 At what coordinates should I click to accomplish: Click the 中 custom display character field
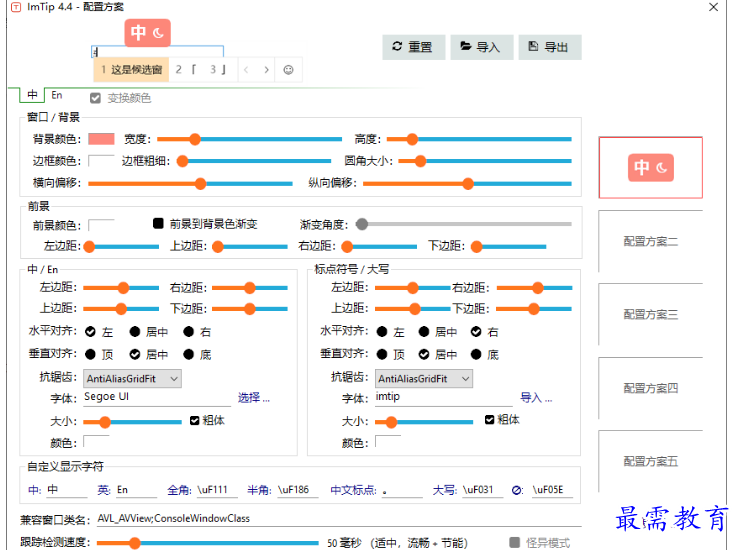[67, 490]
